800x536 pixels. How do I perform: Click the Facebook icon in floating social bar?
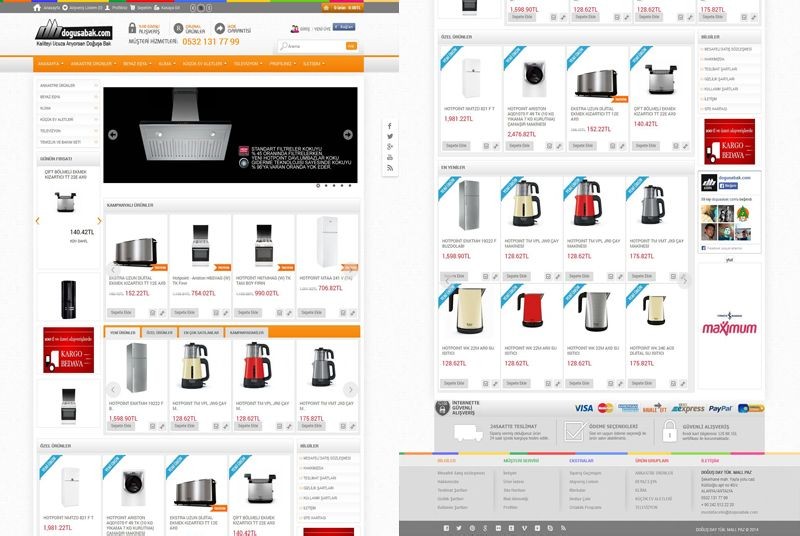[x=390, y=126]
